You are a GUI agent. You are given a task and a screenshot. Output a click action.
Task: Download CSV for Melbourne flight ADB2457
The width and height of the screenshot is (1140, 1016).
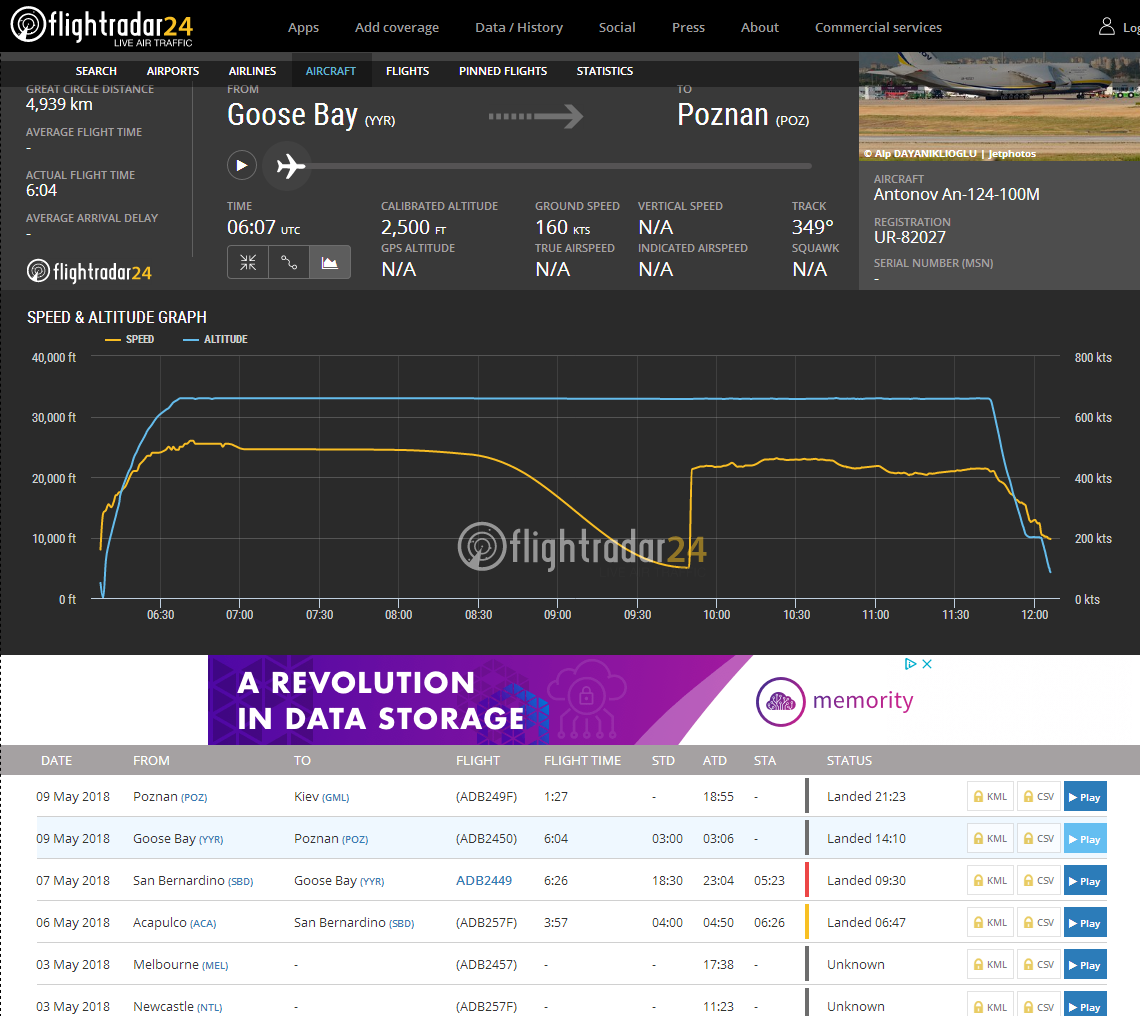coord(1038,965)
